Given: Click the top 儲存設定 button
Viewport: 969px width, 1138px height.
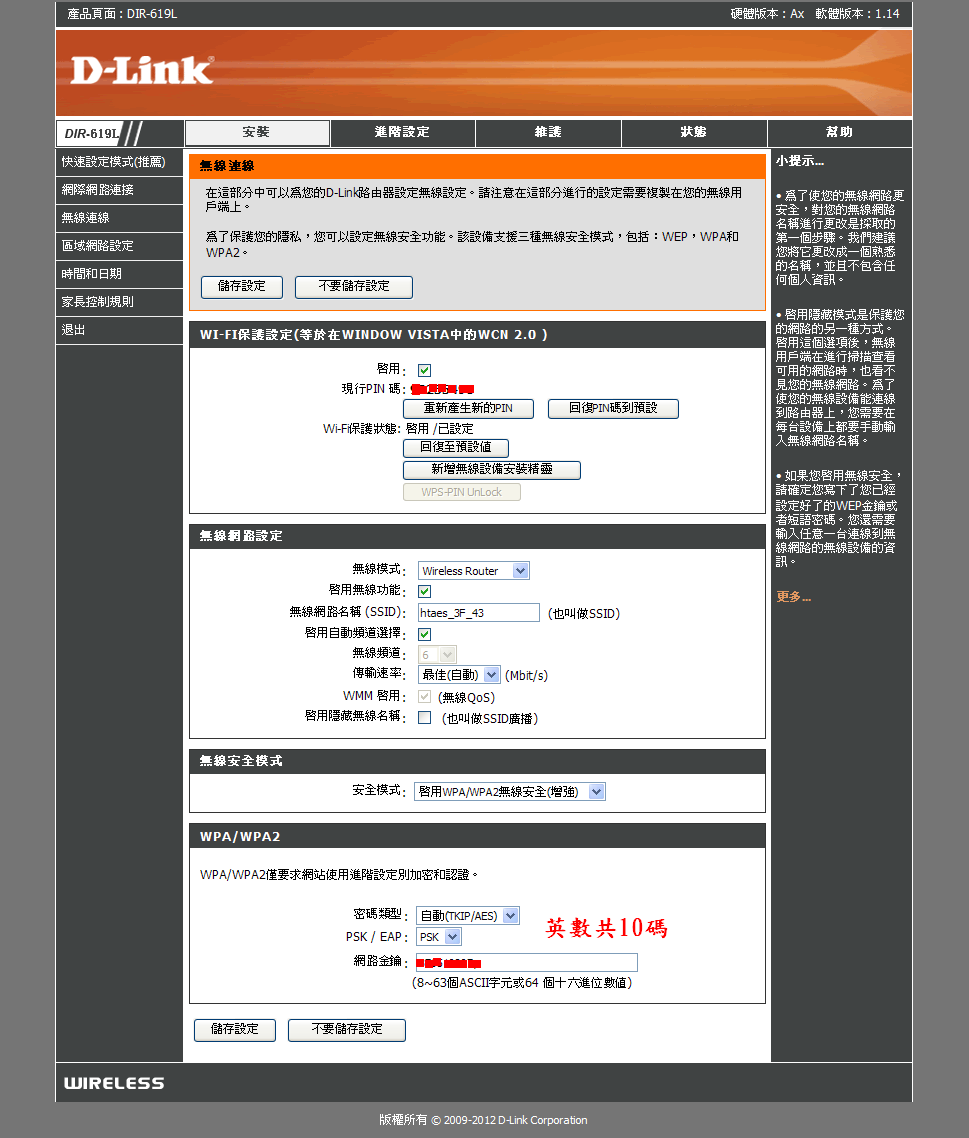Looking at the screenshot, I should click(242, 287).
